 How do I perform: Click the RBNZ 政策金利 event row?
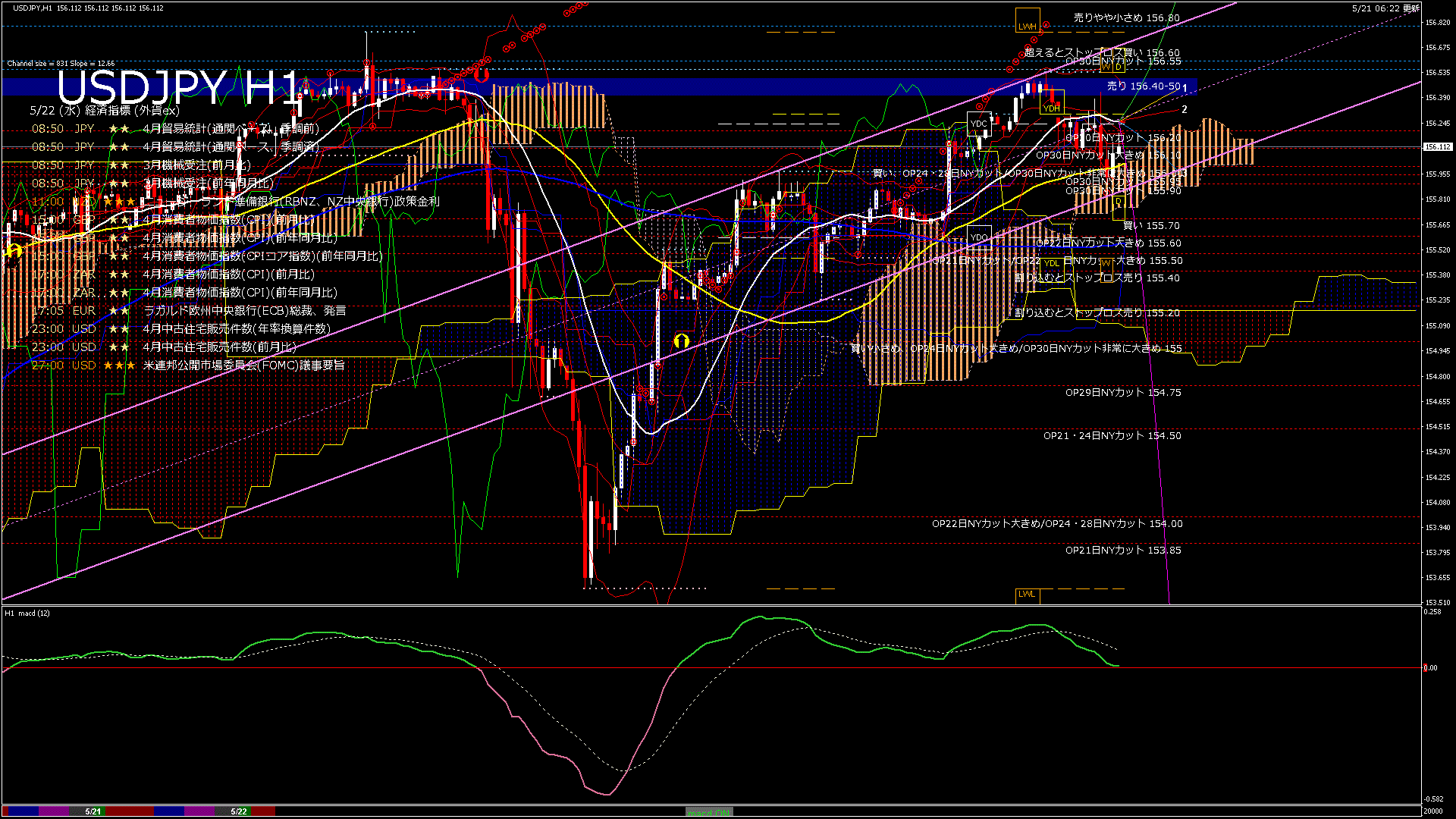(235, 202)
